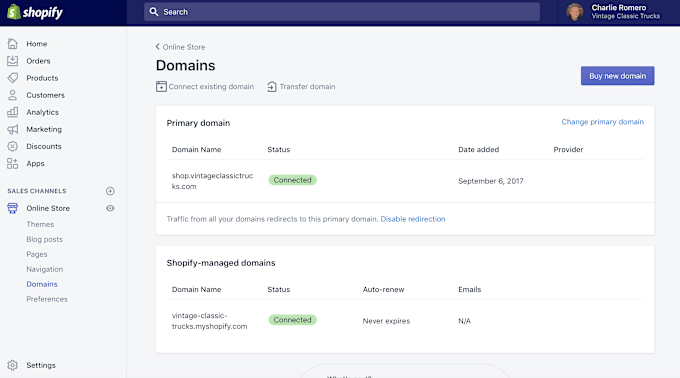Click the Primary domain heading

pos(198,123)
